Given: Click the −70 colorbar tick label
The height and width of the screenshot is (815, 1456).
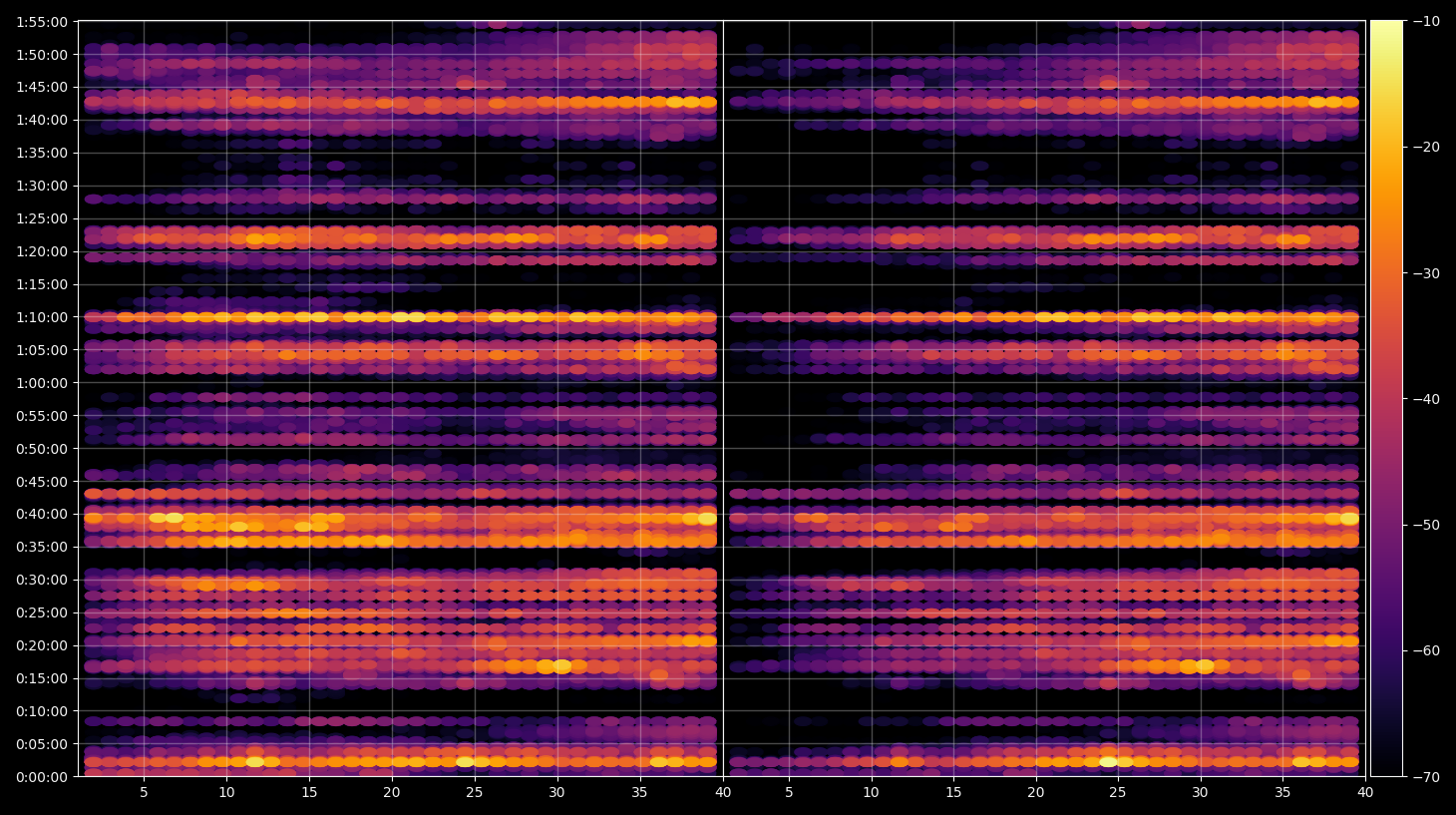Looking at the screenshot, I should (x=1426, y=777).
